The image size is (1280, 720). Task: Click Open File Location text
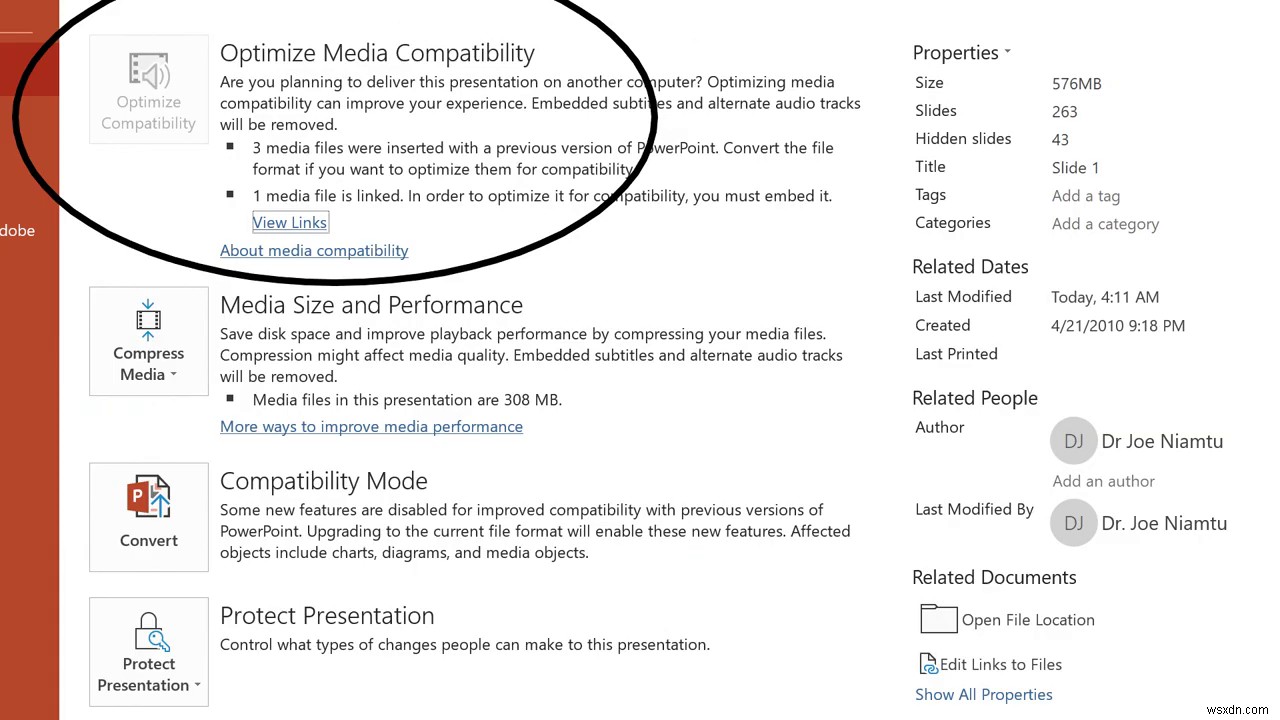tap(1028, 620)
